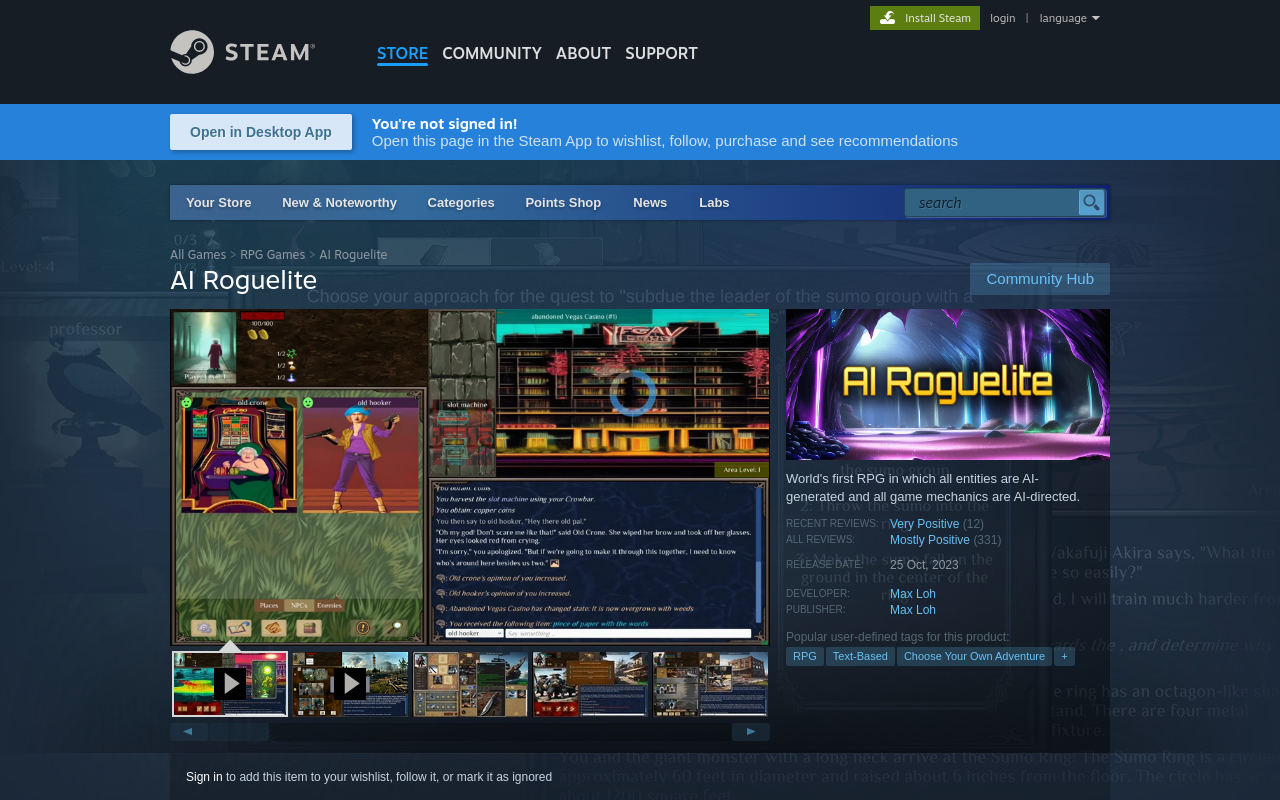The image size is (1280, 800).
Task: Open publisher Max Loh link
Action: [x=913, y=610]
